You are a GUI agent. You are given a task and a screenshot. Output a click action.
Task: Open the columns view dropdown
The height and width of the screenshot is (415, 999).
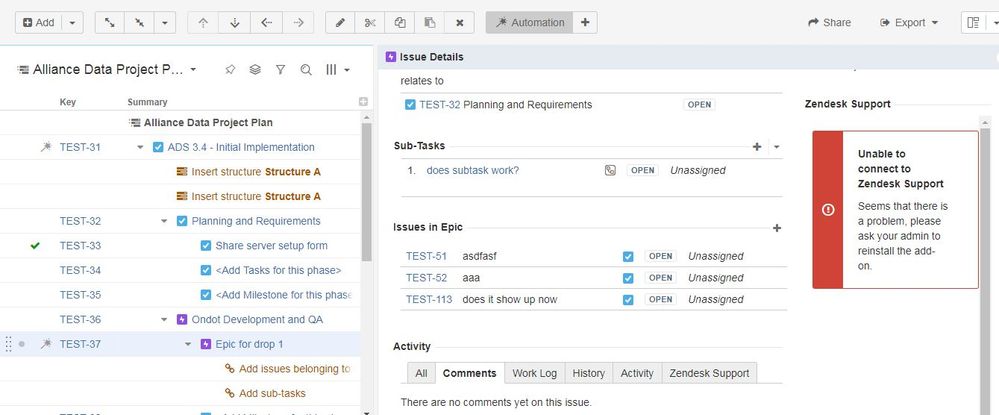[x=338, y=69]
